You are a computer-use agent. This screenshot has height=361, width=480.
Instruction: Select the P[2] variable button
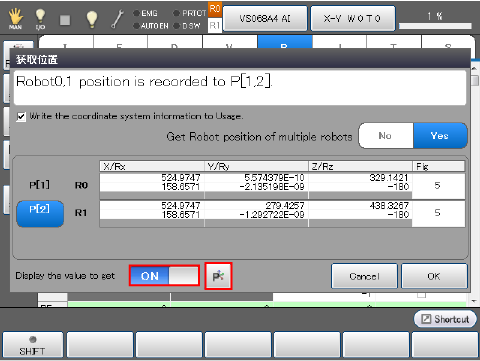[x=40, y=214]
